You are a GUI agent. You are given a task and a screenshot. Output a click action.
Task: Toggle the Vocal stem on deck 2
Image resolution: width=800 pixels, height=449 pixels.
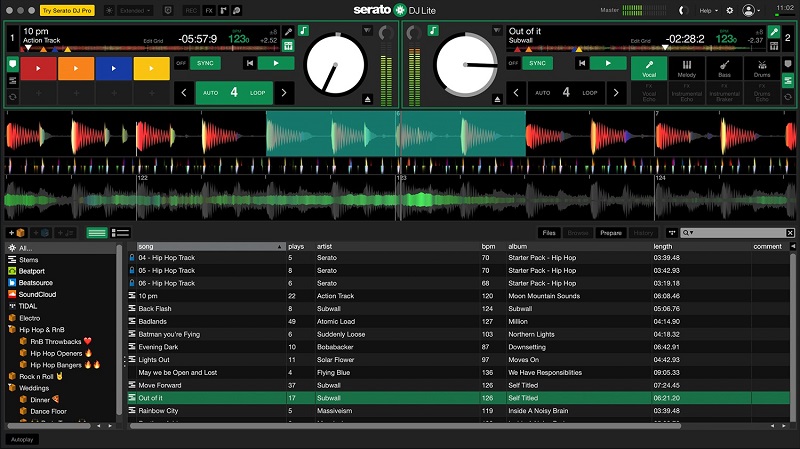(649, 68)
